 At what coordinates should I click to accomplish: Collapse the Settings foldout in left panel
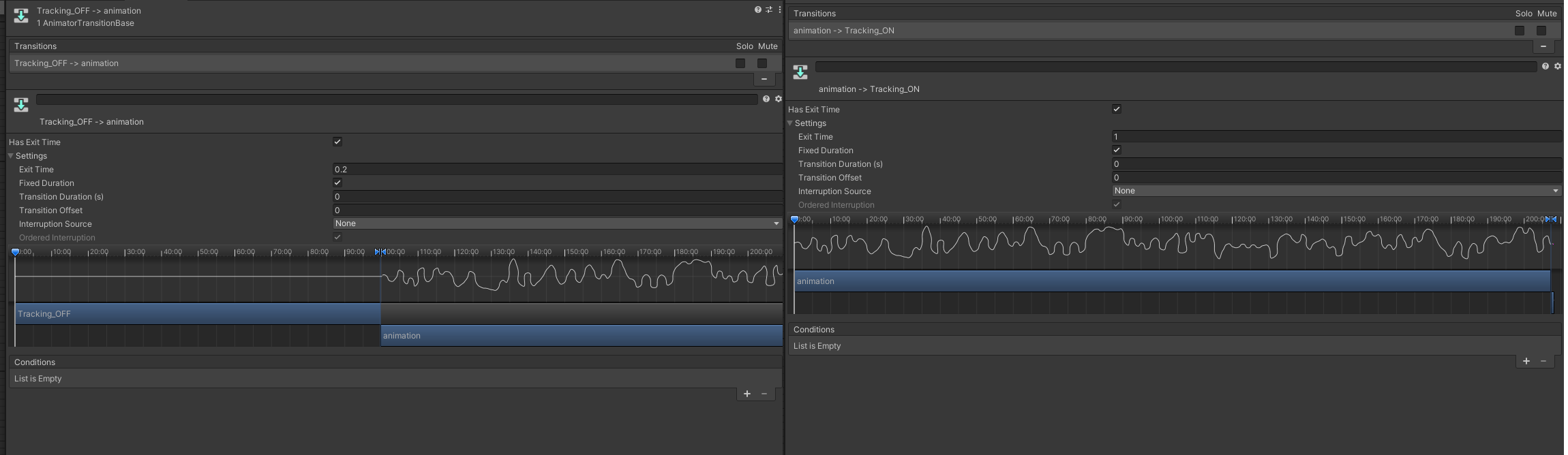(11, 156)
